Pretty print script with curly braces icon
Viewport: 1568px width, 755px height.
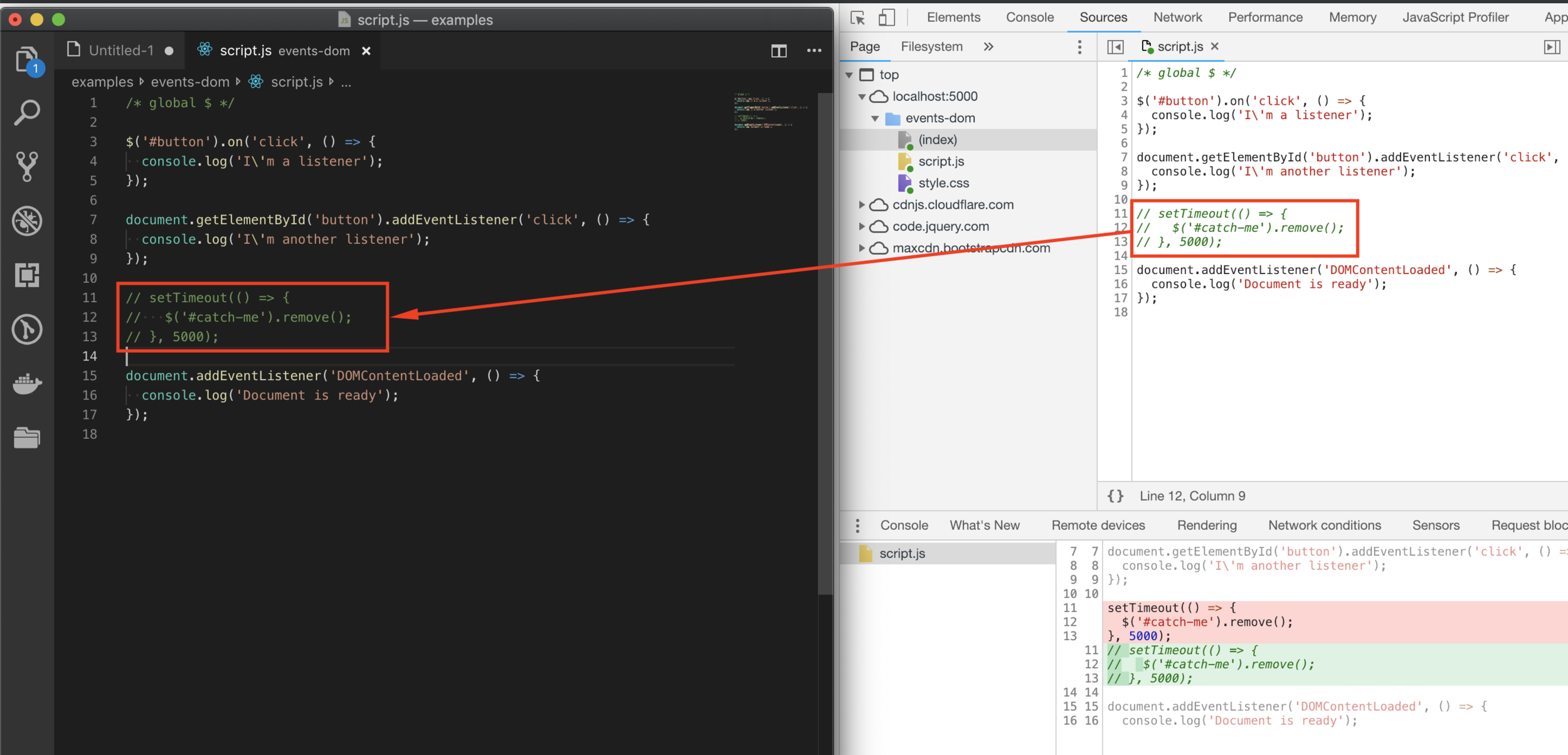1115,496
